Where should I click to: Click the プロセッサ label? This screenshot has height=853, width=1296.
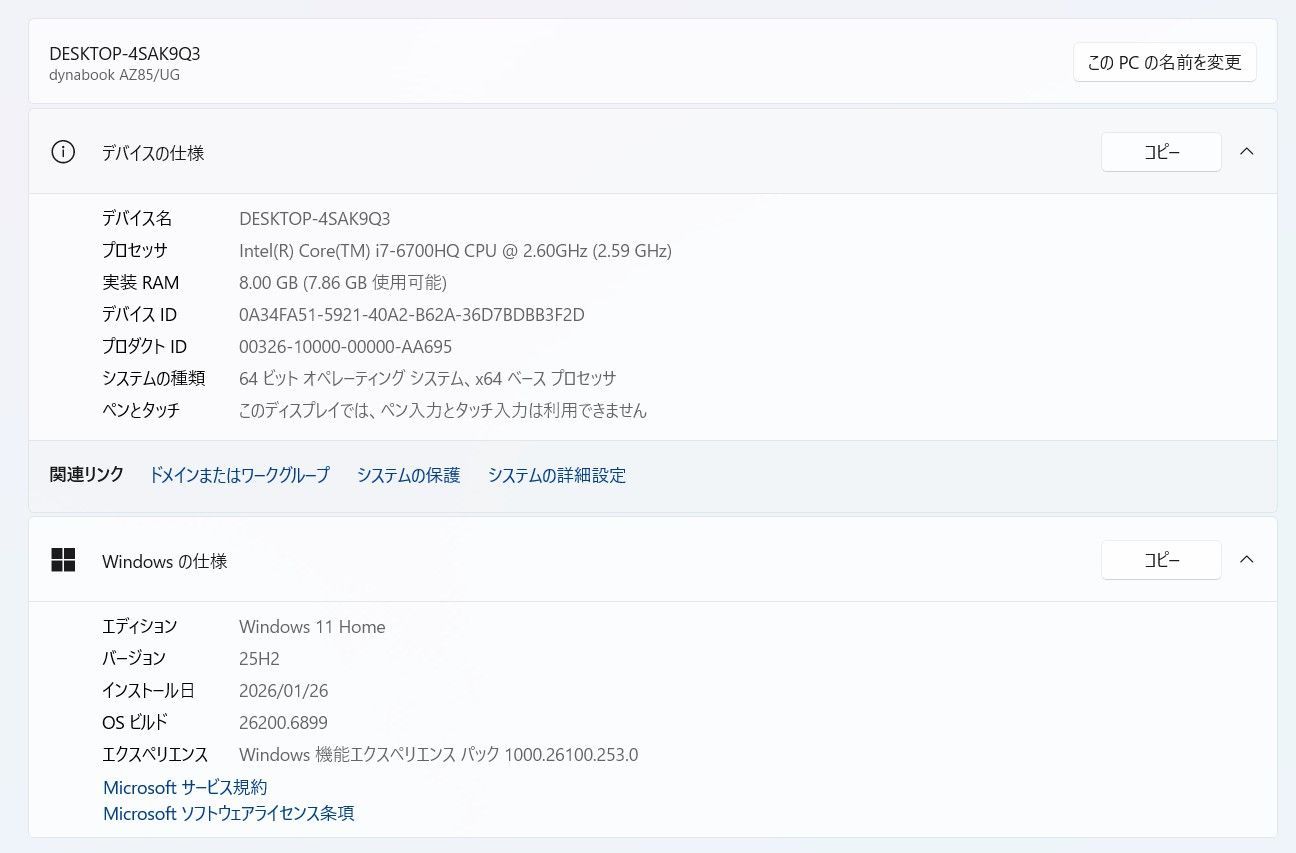point(135,250)
